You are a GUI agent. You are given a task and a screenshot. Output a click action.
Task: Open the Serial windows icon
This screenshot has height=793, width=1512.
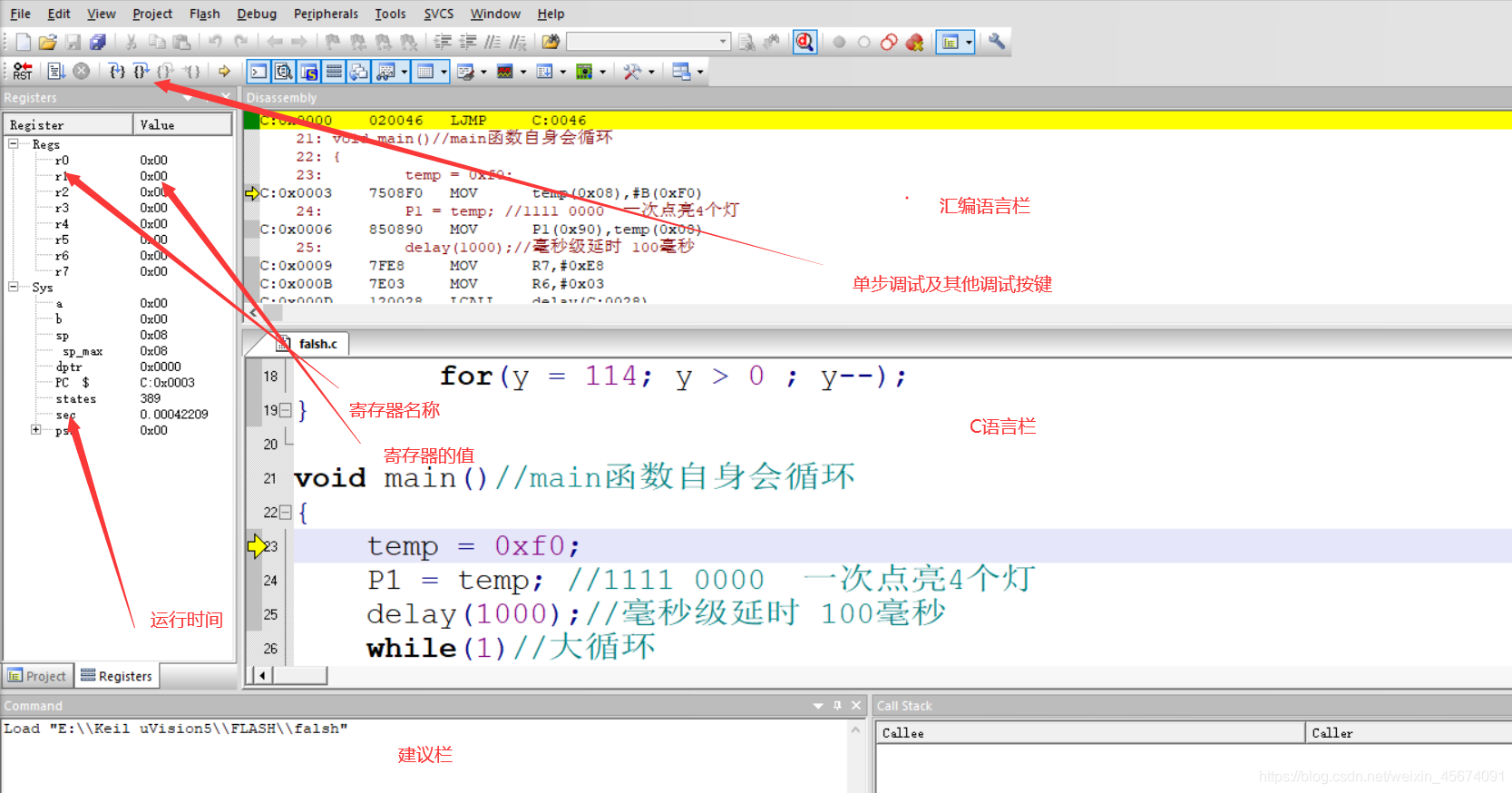466,72
